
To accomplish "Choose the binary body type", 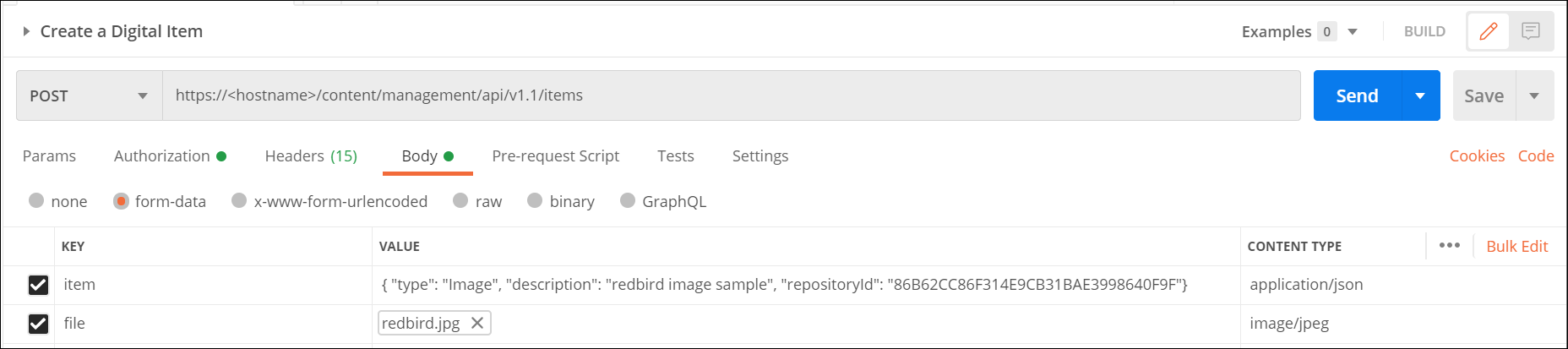I will tap(535, 201).
